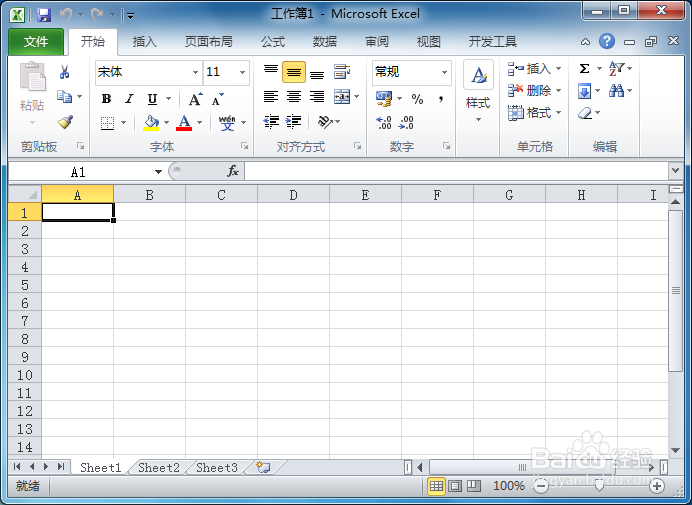Switch to the 开发工具 tab
The image size is (692, 505).
pyautogui.click(x=493, y=42)
